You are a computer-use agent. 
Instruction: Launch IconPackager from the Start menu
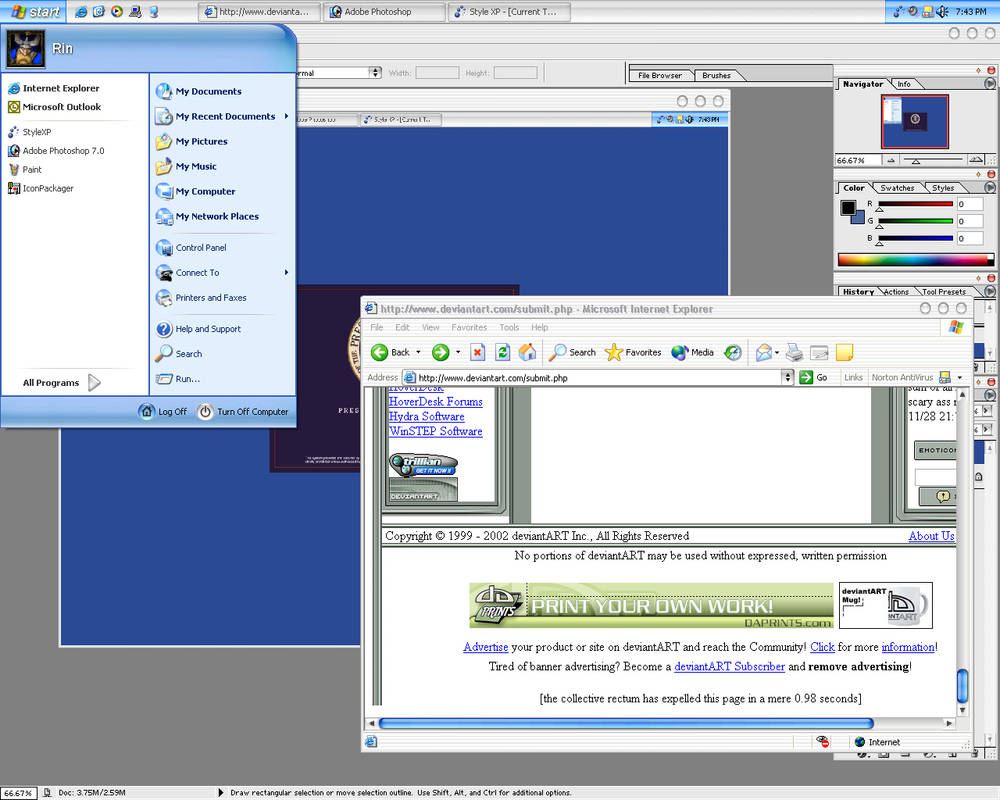[x=41, y=188]
